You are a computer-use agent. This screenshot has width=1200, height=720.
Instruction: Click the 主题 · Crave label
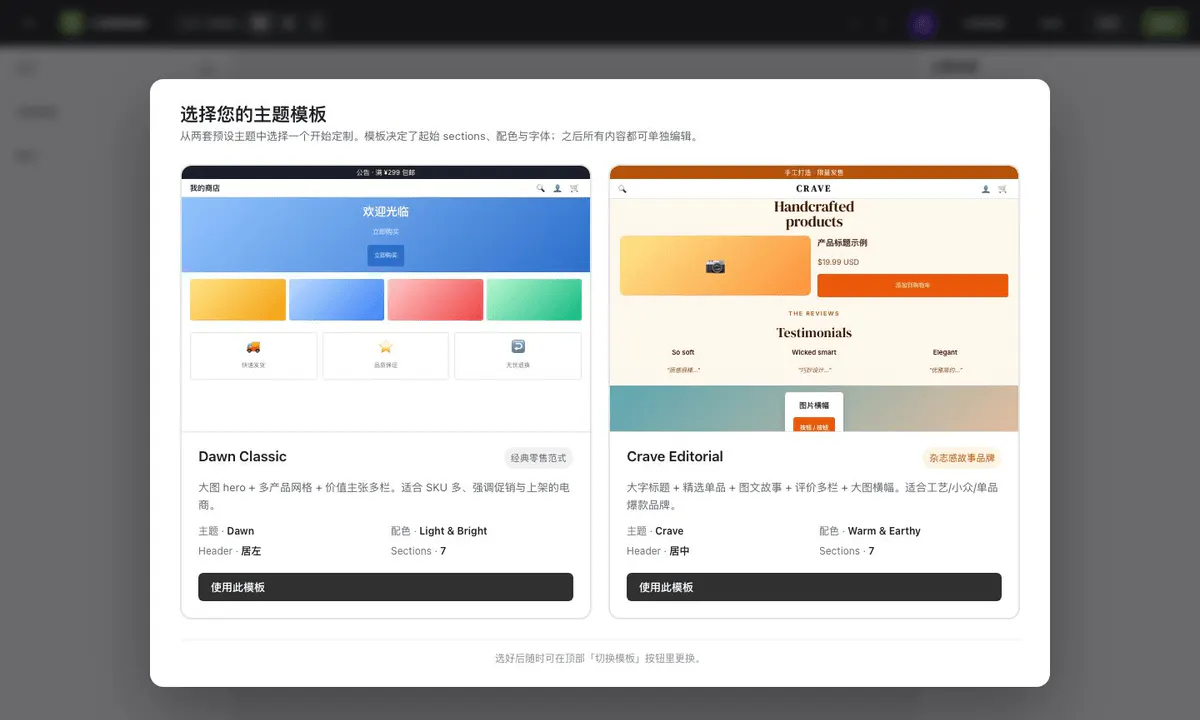point(656,531)
